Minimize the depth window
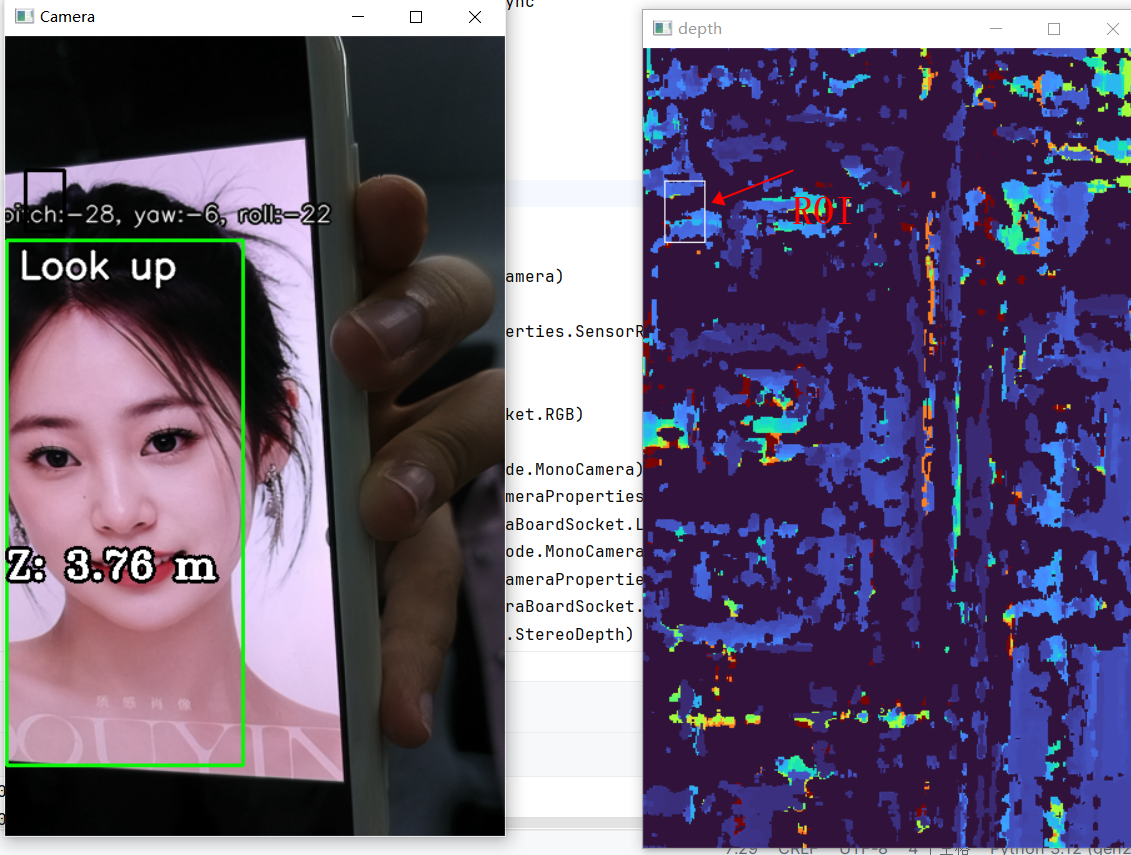 point(995,29)
